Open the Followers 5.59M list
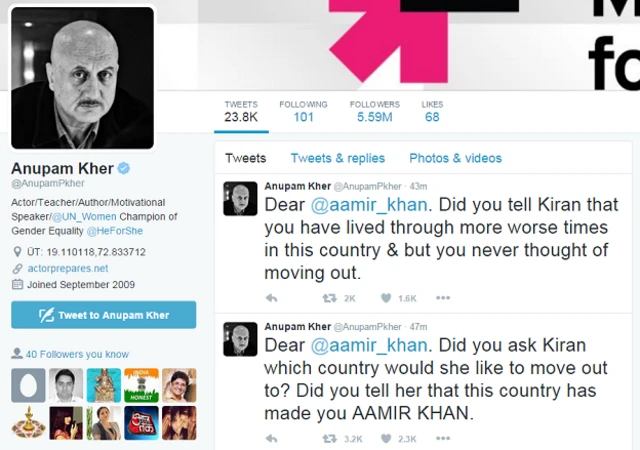 click(375, 111)
